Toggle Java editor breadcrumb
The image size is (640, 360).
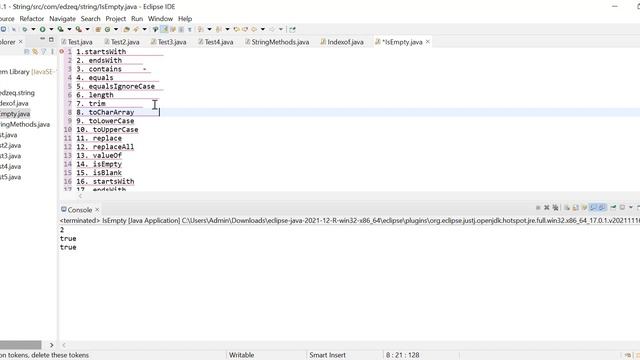coord(155,29)
